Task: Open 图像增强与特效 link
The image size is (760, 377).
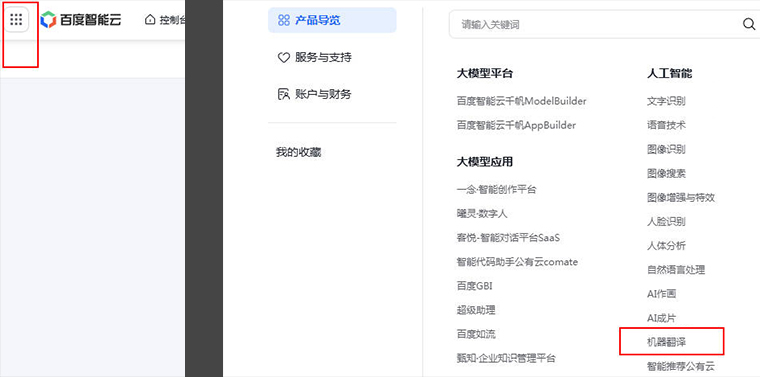Action: tap(681, 198)
